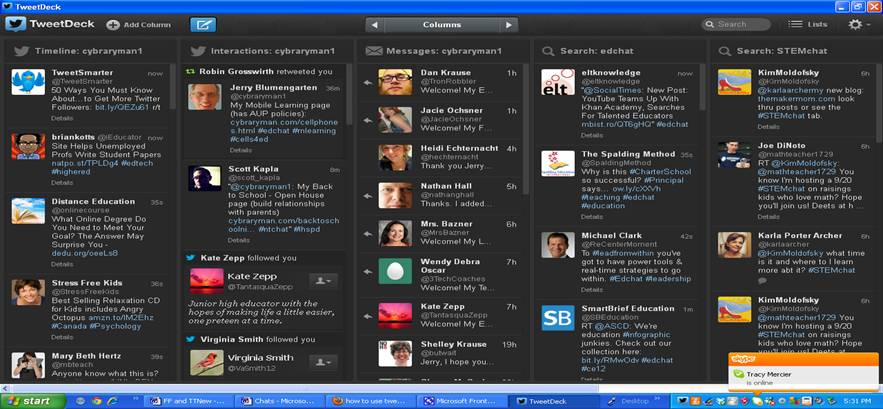Screen dimensions: 883x409
Task: Open the settings gear menu
Action: (855, 24)
